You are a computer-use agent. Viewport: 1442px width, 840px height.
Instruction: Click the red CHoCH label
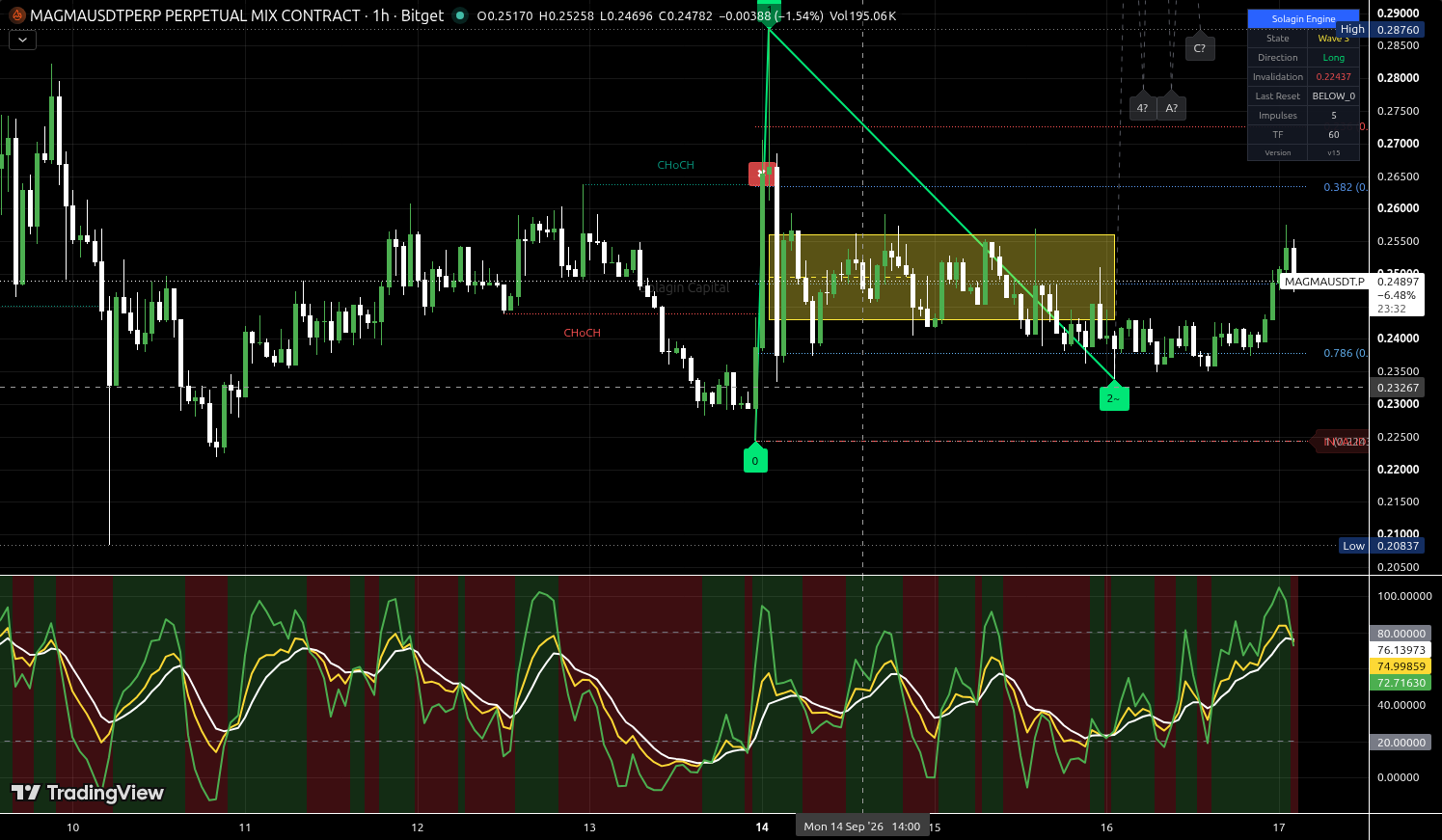[x=582, y=333]
